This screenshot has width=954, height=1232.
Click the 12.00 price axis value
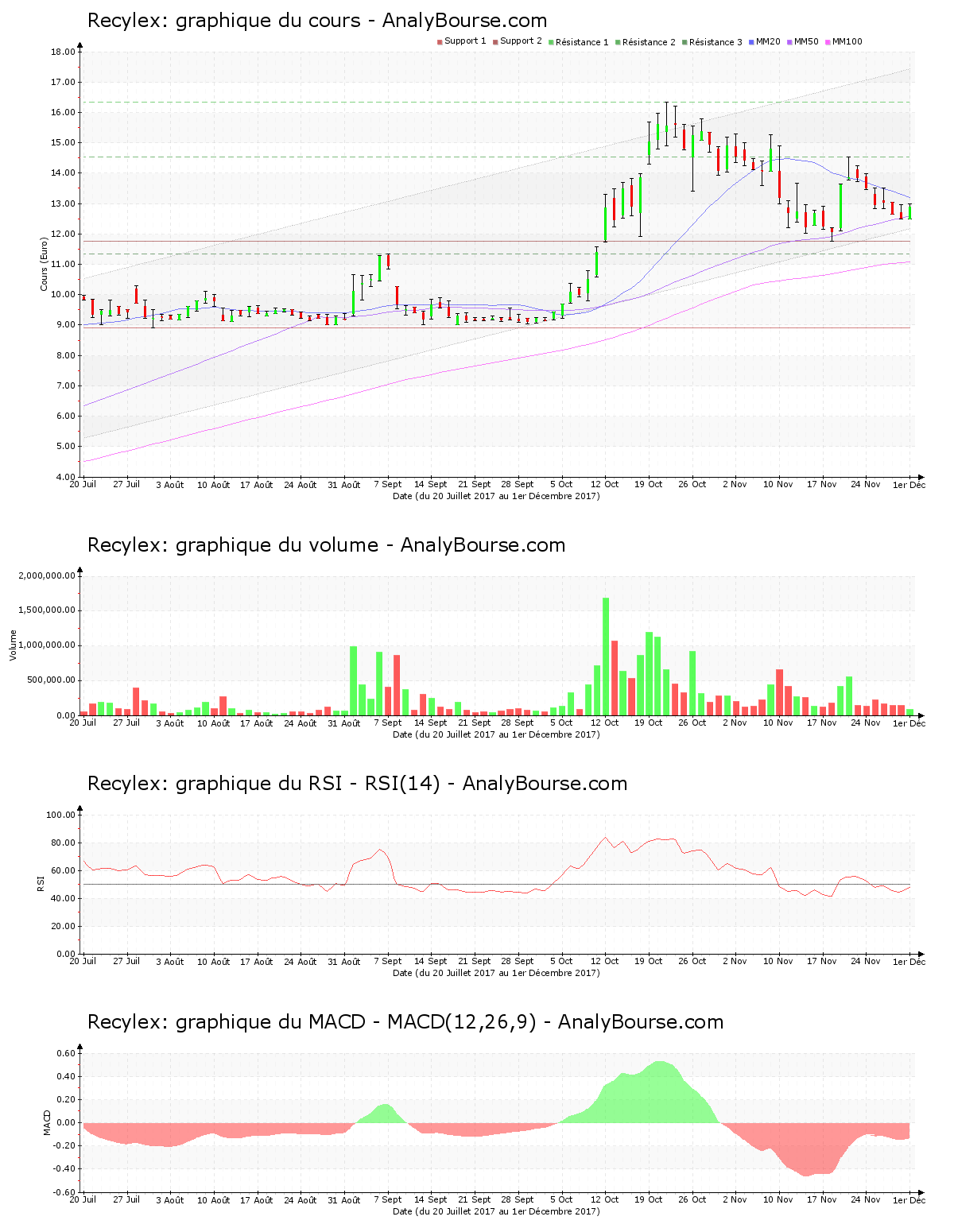pos(63,234)
